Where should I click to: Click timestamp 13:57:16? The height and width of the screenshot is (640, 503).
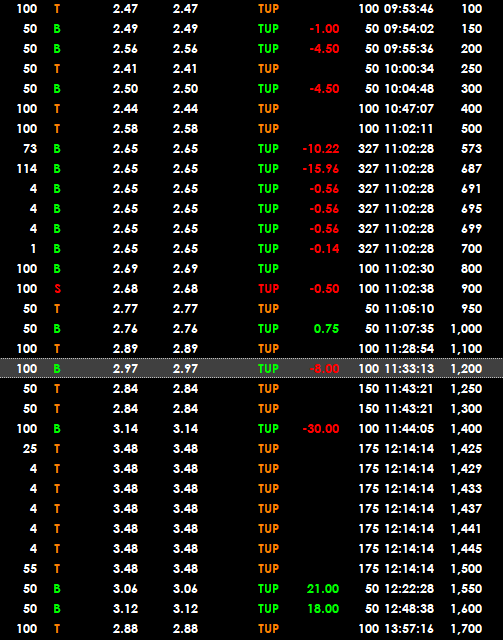409,629
